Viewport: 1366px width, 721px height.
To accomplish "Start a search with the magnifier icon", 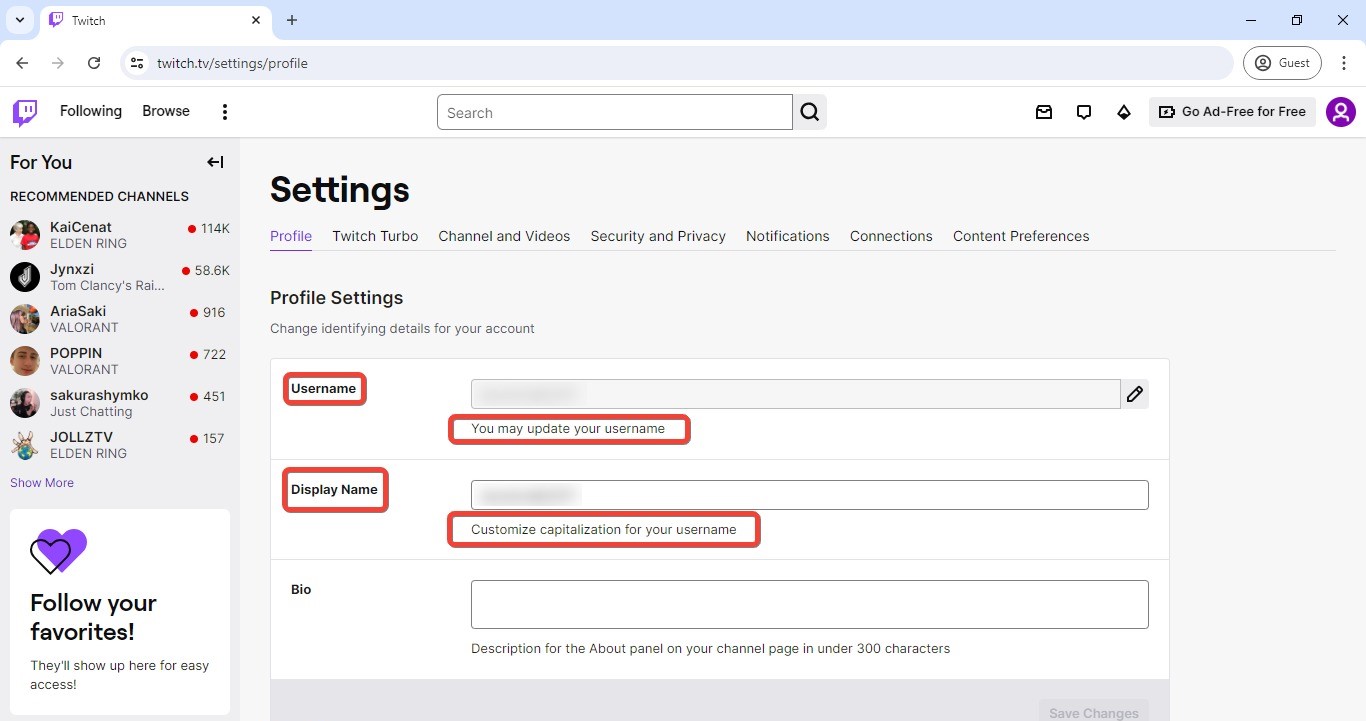I will pyautogui.click(x=809, y=112).
